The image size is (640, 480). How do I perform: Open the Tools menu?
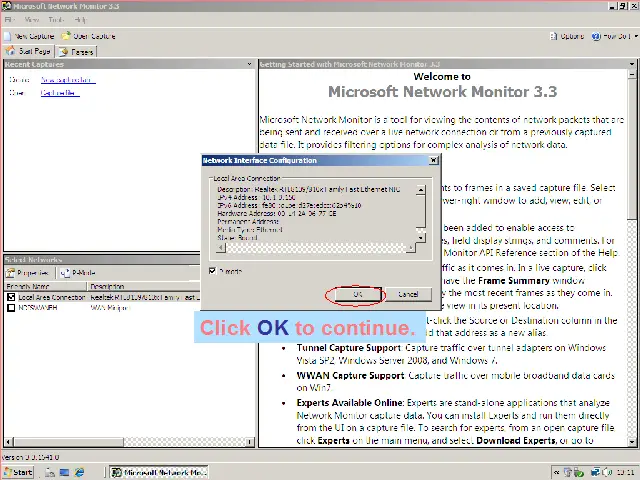coord(56,20)
